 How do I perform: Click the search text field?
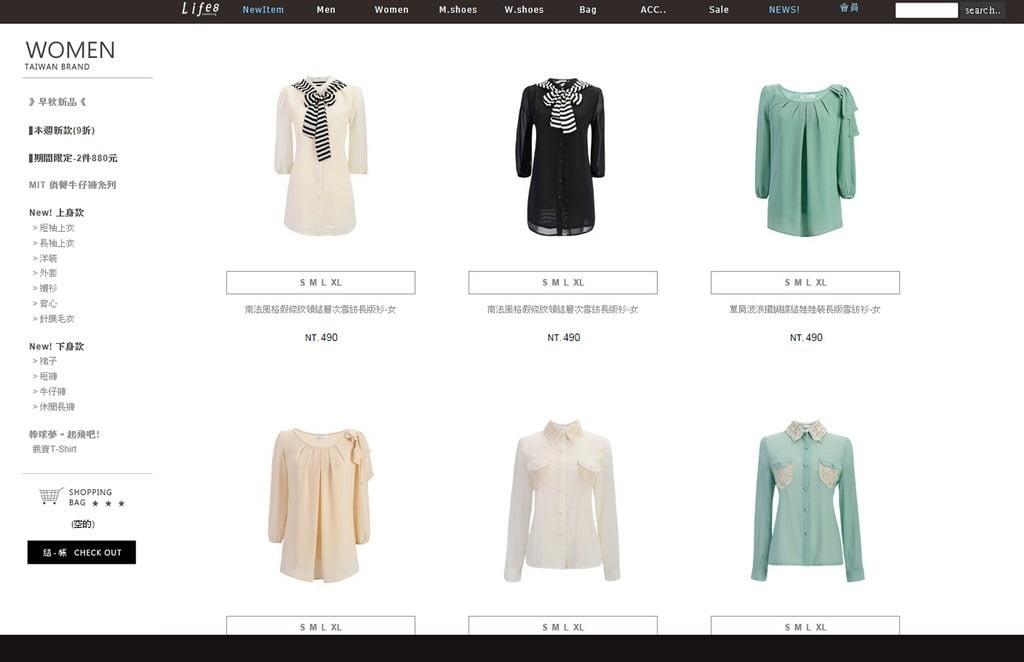[926, 10]
